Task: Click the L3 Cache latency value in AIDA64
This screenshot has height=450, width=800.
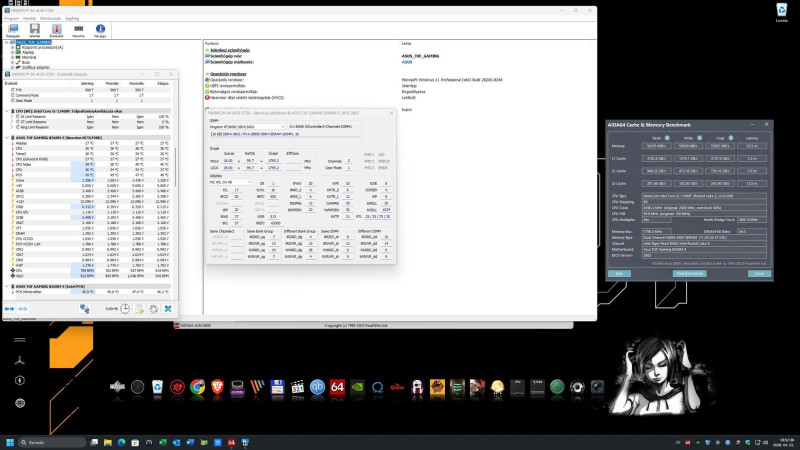Action: tap(752, 183)
